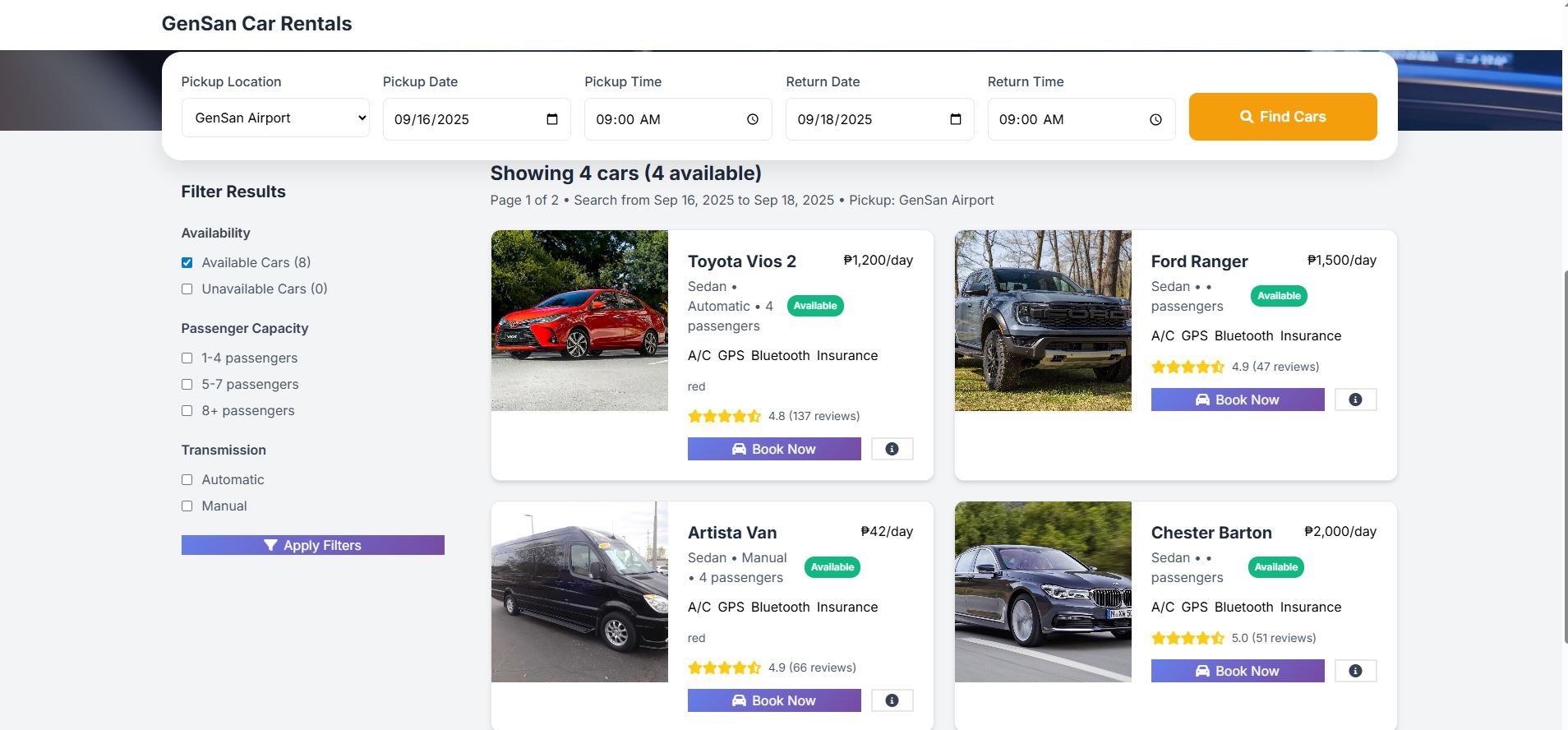Click Filter Results heading

pos(233,192)
